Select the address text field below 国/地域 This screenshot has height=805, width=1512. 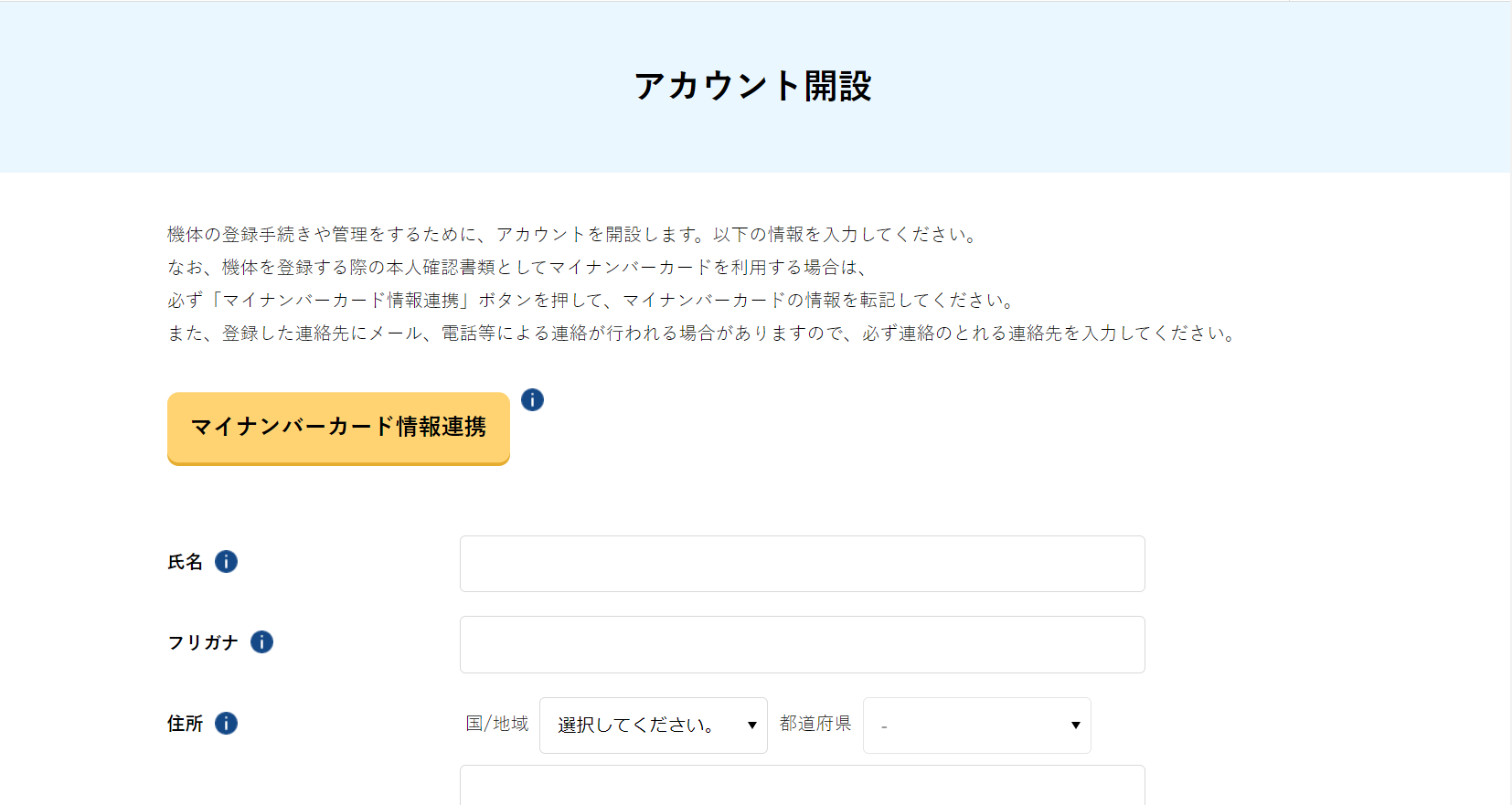click(802, 786)
